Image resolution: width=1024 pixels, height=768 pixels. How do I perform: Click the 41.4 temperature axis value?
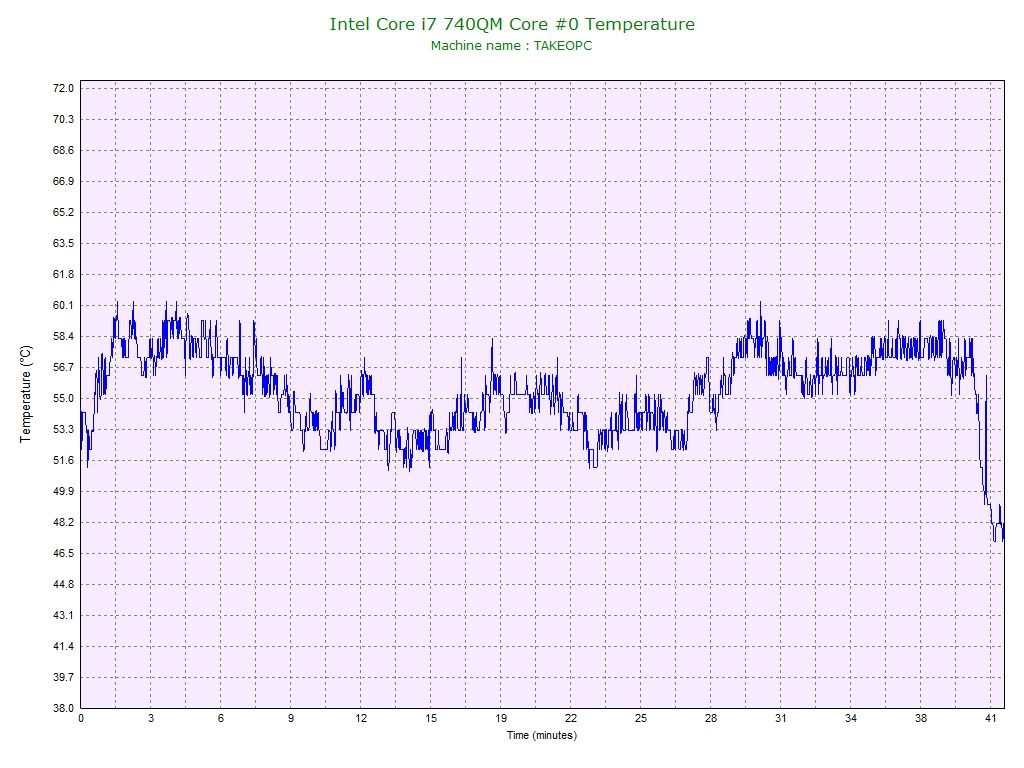[x=63, y=647]
